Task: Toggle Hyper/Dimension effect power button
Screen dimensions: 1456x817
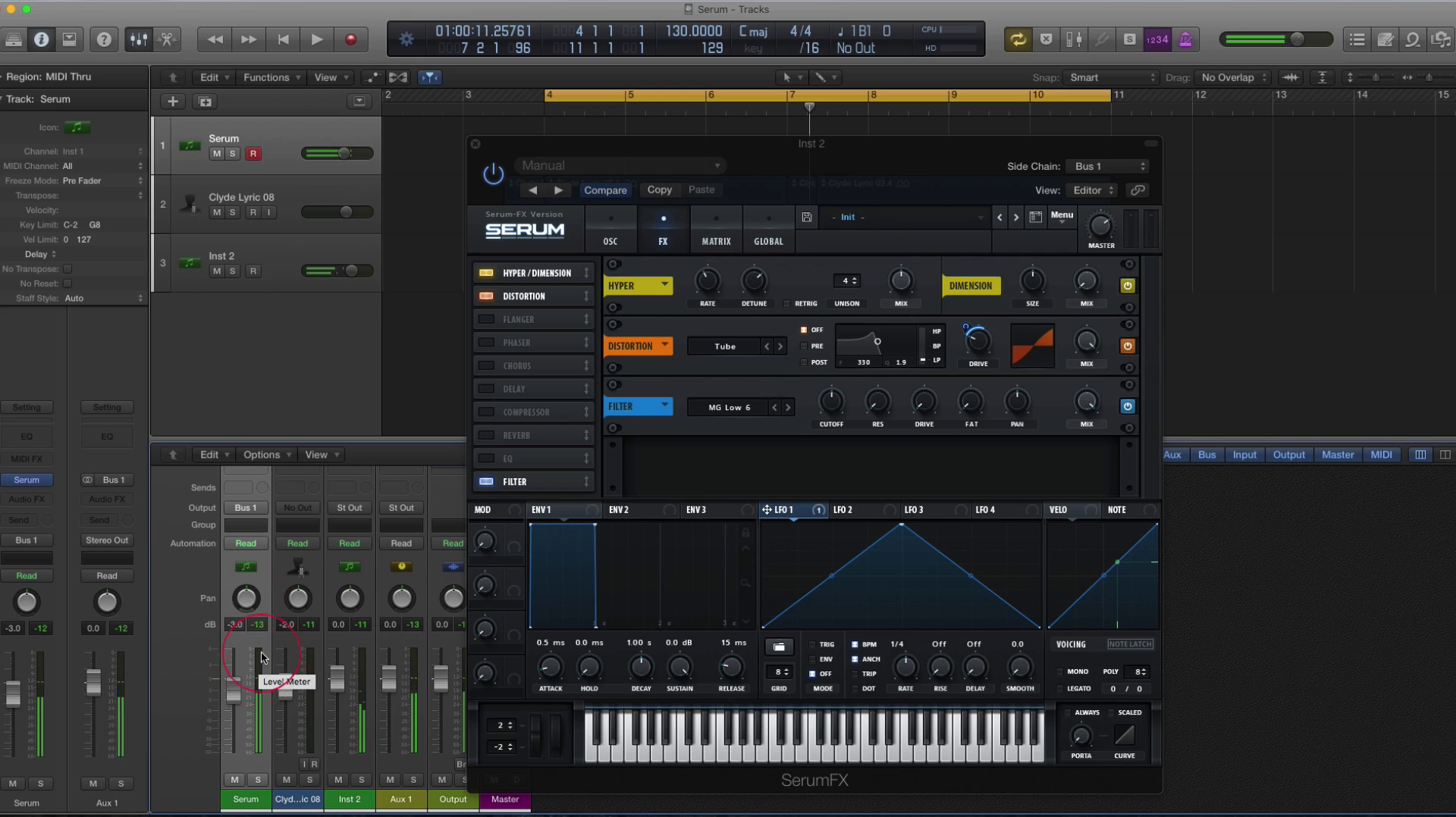Action: 1128,286
